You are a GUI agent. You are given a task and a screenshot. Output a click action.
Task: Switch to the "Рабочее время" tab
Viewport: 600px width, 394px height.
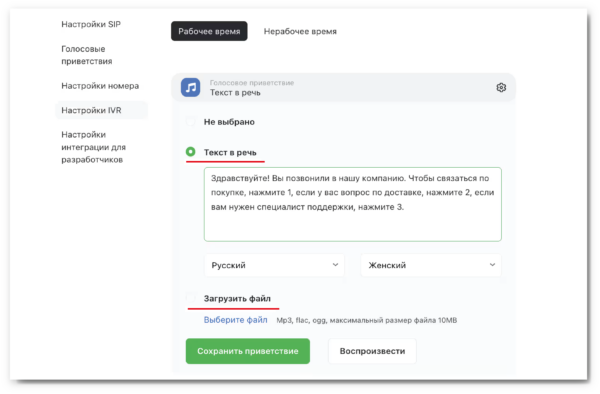click(x=209, y=31)
